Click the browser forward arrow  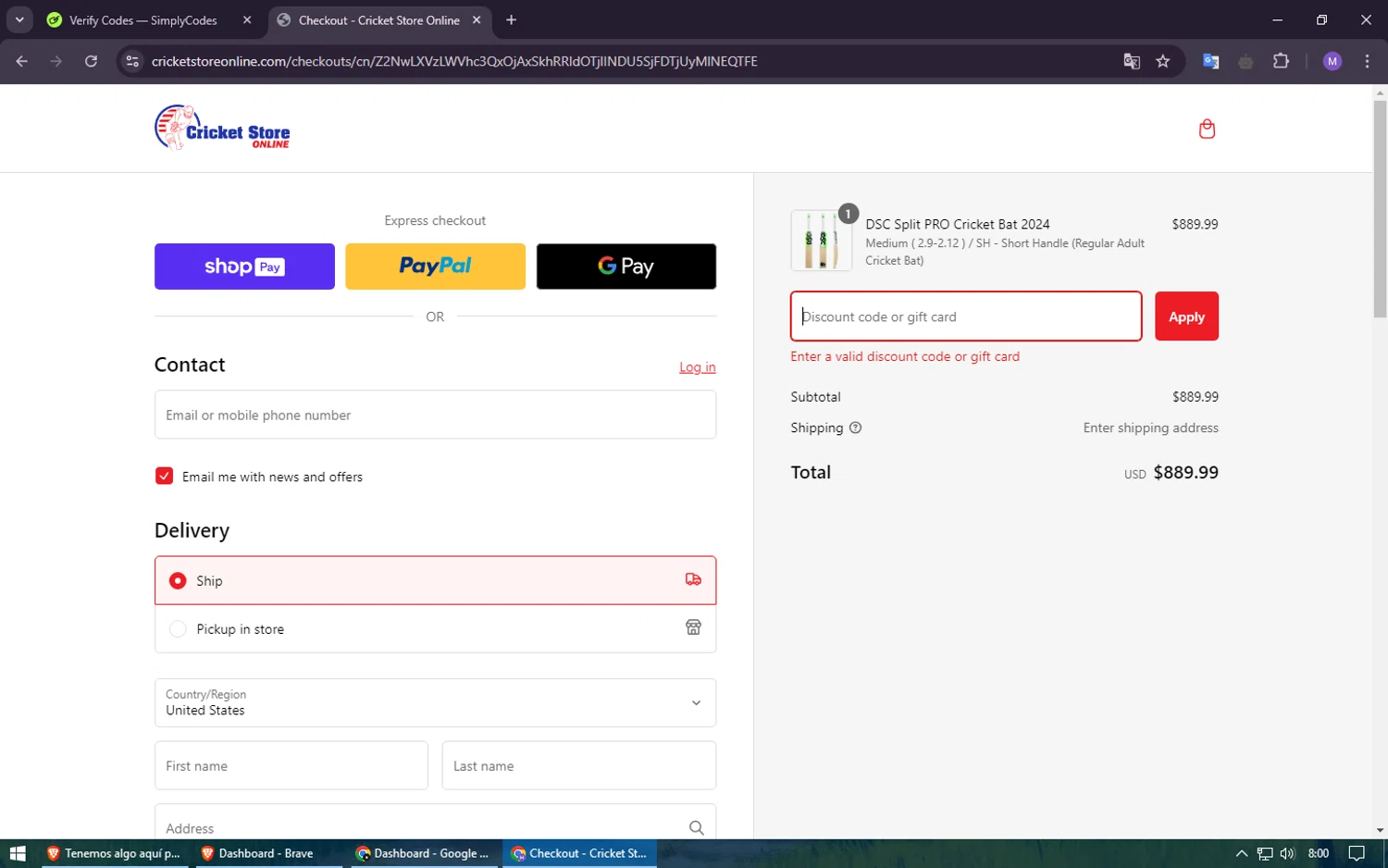(x=56, y=61)
